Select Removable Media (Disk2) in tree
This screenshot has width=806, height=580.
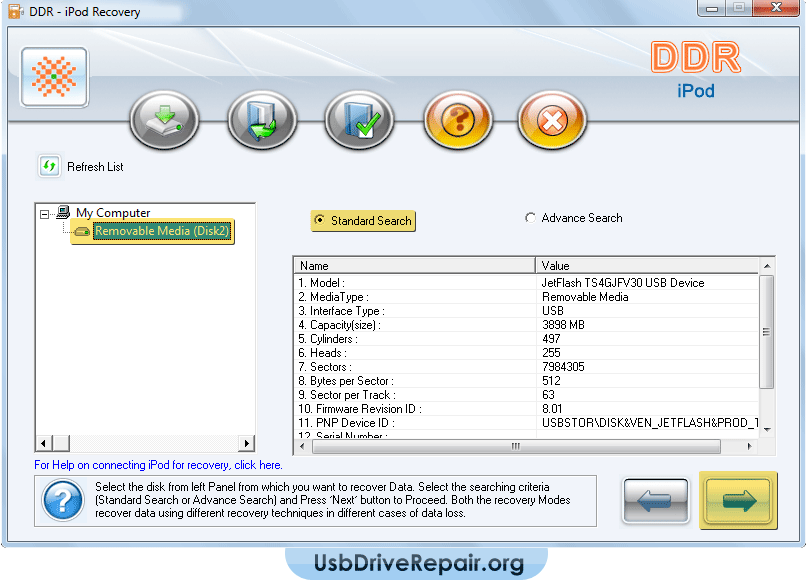(x=162, y=231)
